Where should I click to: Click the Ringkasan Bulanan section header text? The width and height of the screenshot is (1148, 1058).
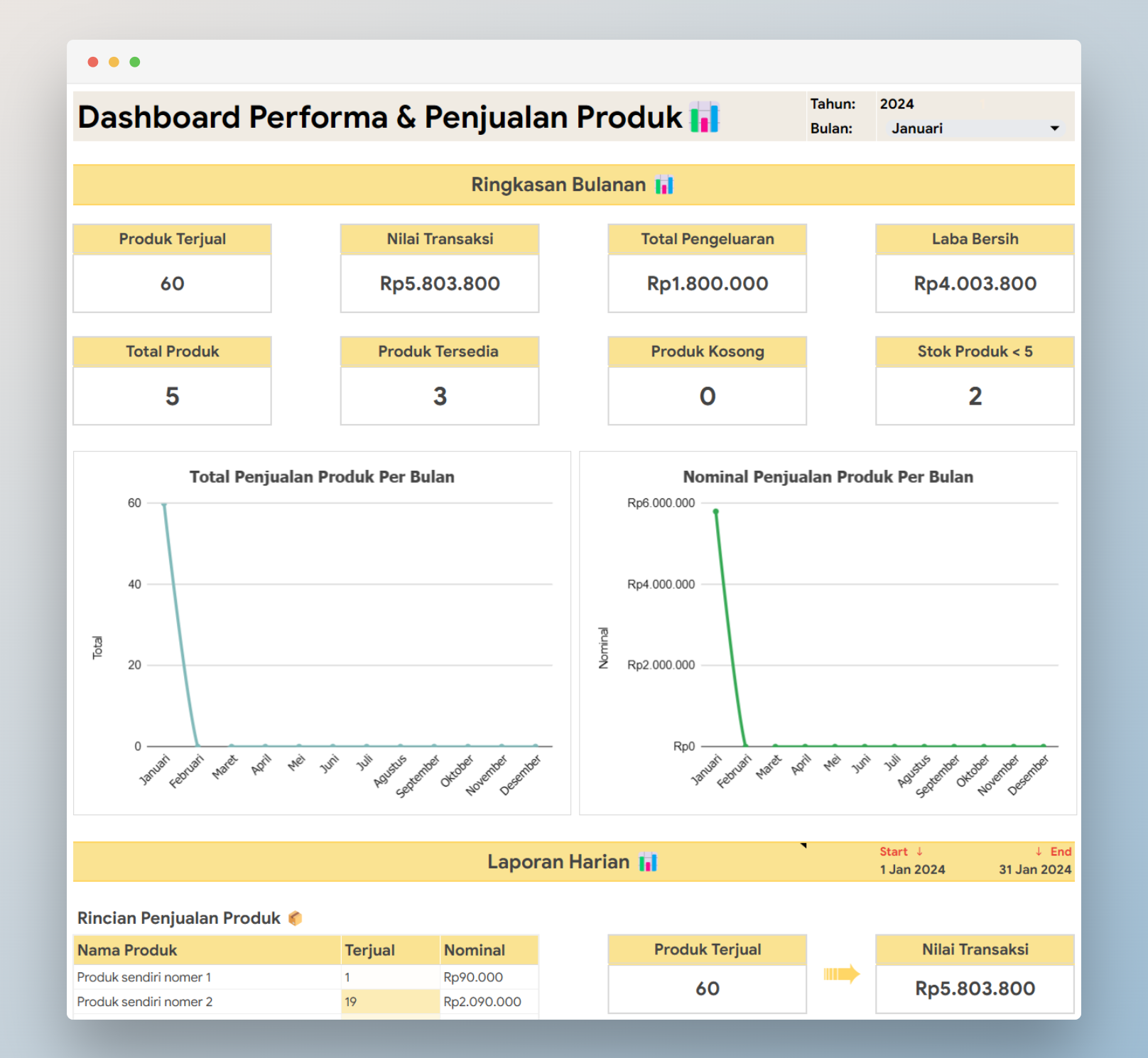tap(558, 185)
